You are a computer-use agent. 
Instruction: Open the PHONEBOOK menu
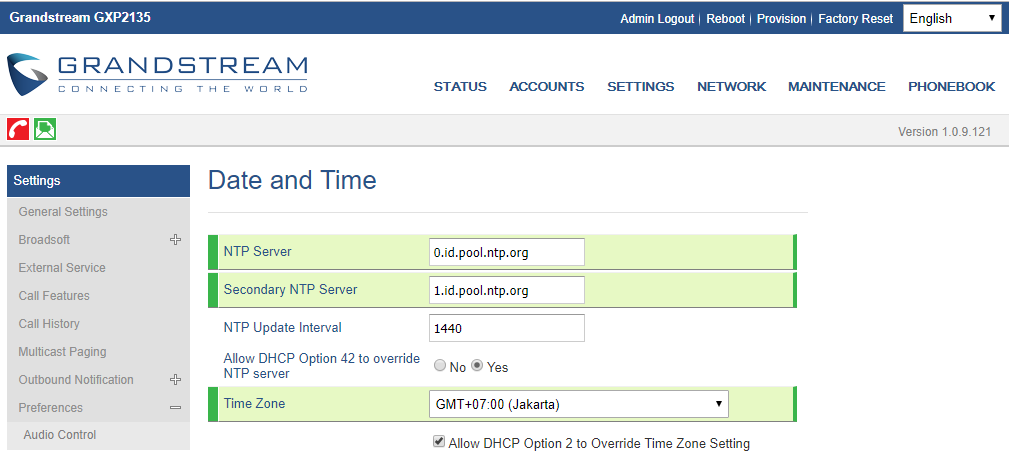pos(952,86)
